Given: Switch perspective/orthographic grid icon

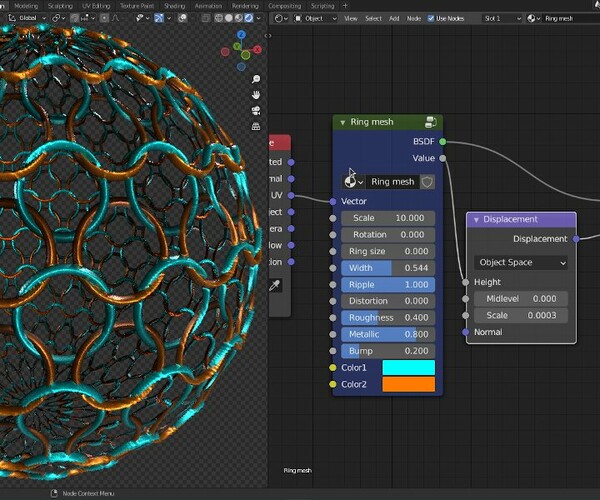Looking at the screenshot, I should click(256, 126).
